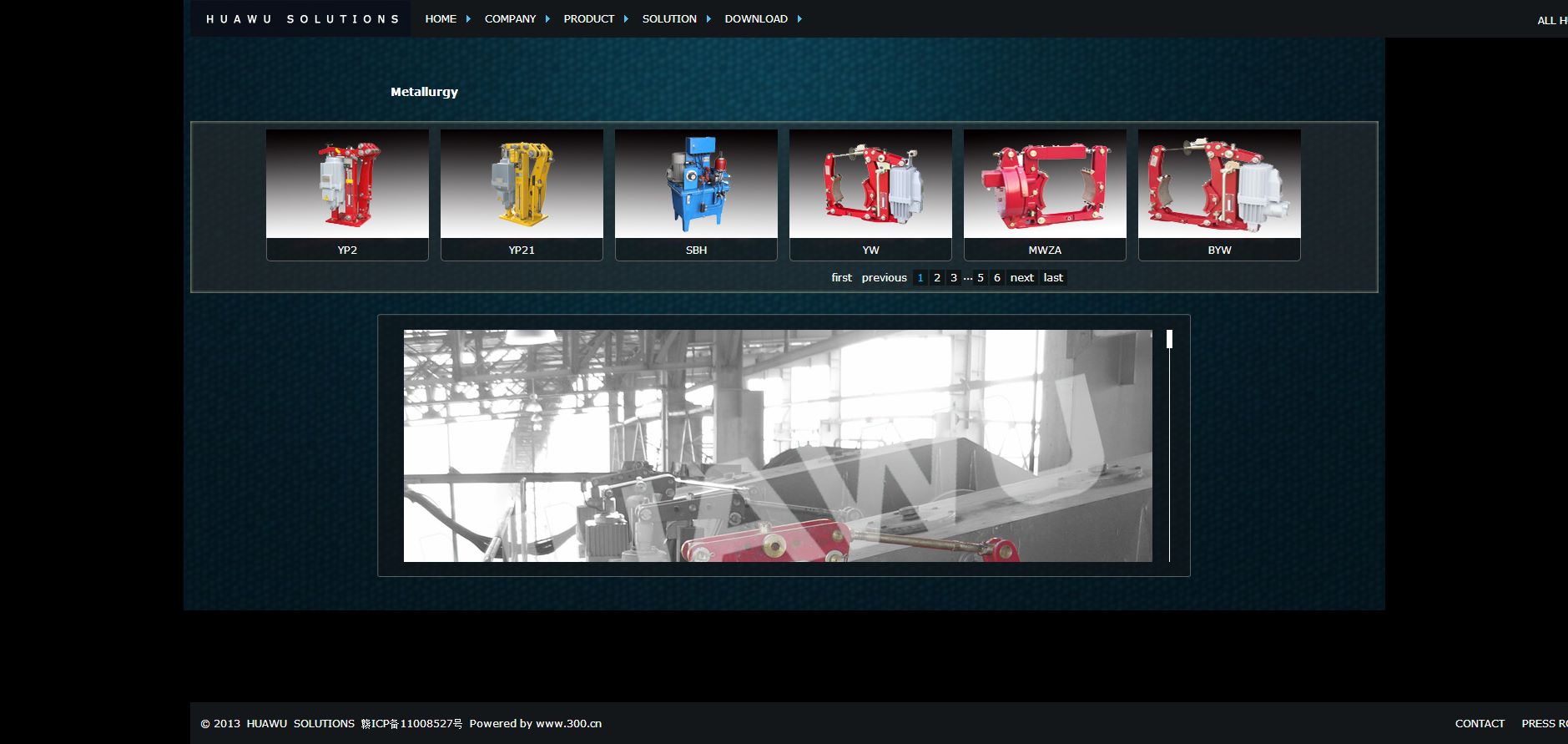The width and height of the screenshot is (1568, 744).
Task: Go to previous page of products
Action: tap(884, 278)
